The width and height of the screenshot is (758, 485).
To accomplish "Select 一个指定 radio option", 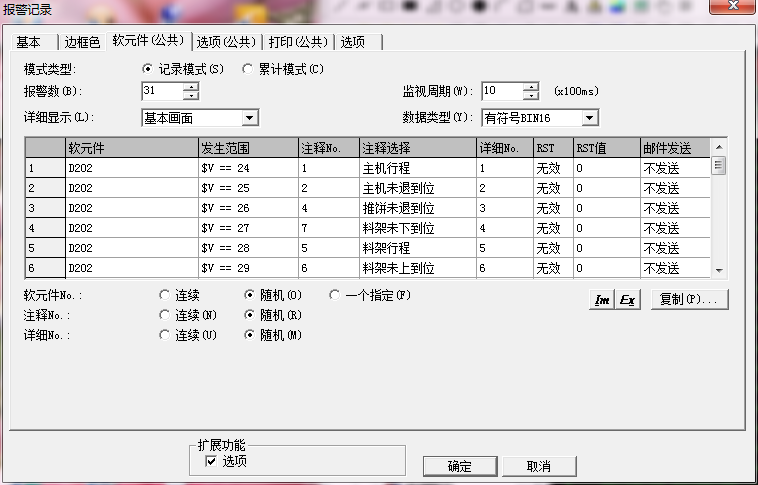I will (335, 296).
